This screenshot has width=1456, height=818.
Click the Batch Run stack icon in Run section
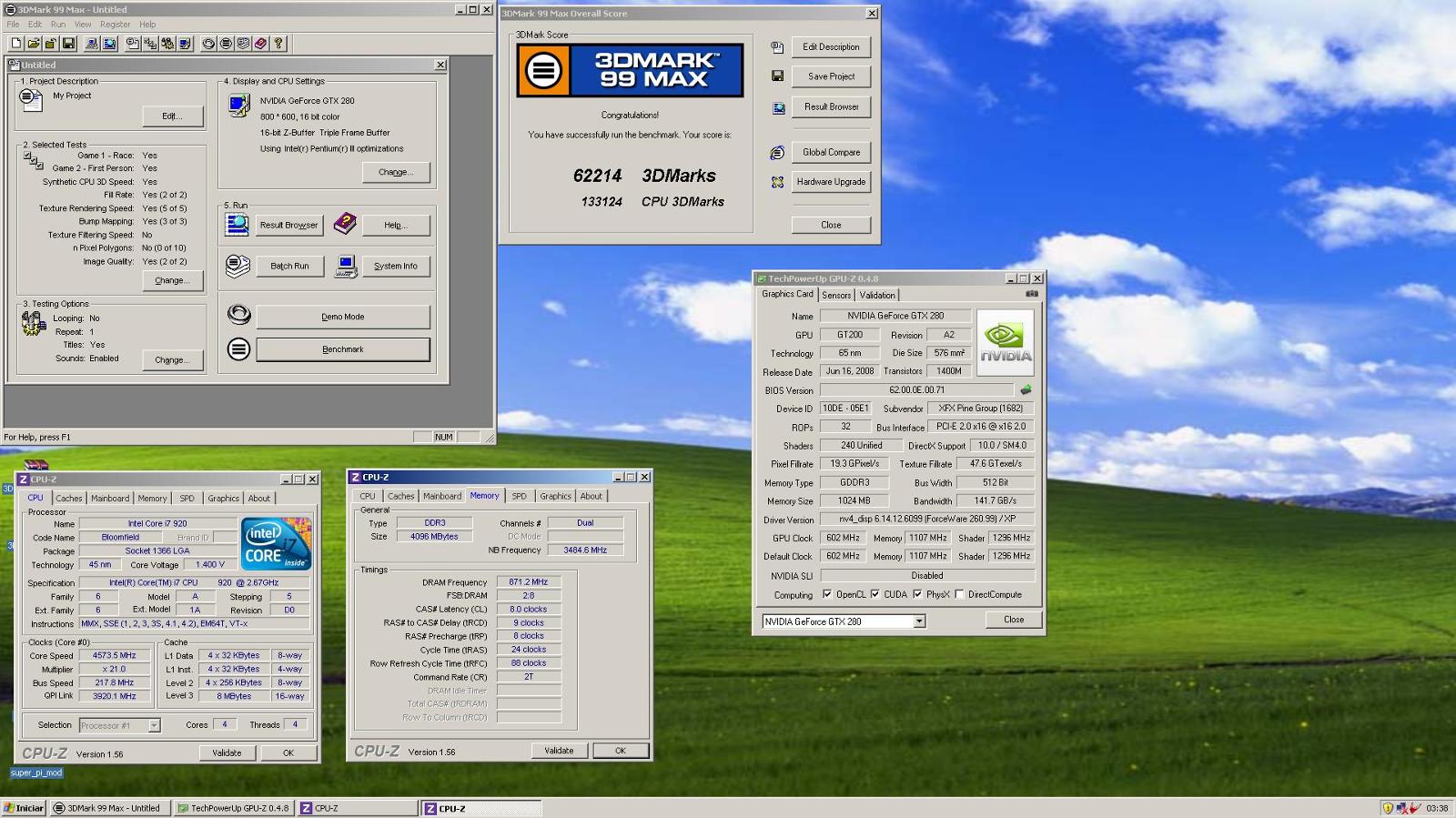tap(238, 266)
